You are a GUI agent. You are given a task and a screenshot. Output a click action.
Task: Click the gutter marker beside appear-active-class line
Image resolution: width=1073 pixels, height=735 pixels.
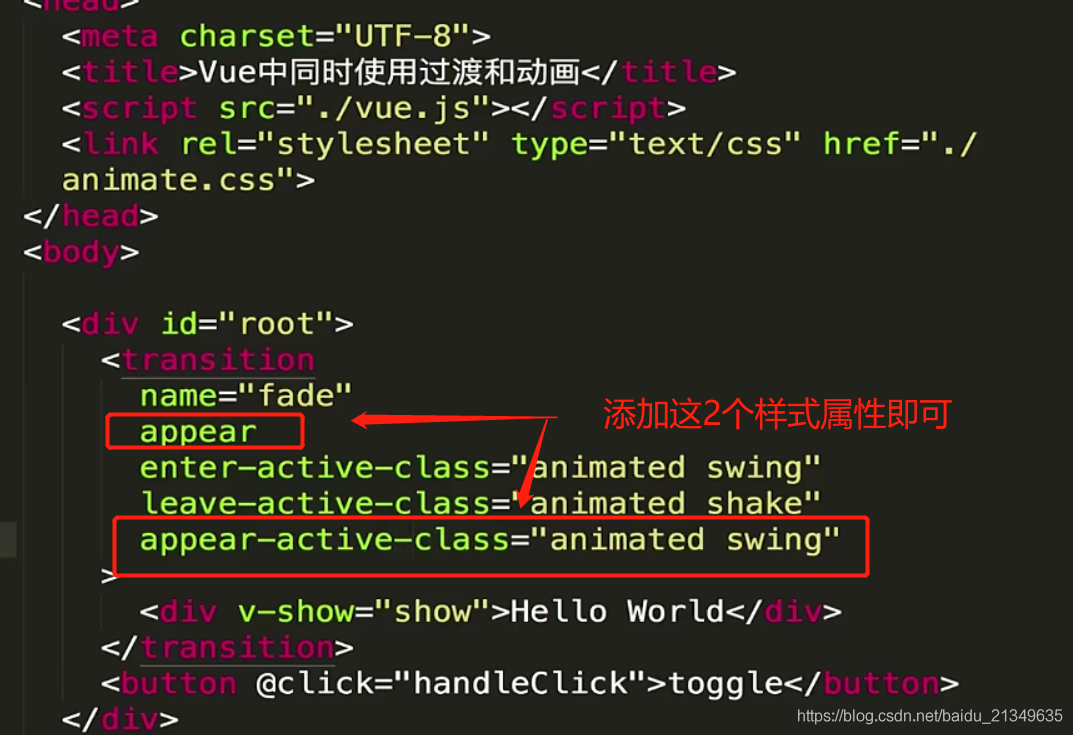[8, 540]
